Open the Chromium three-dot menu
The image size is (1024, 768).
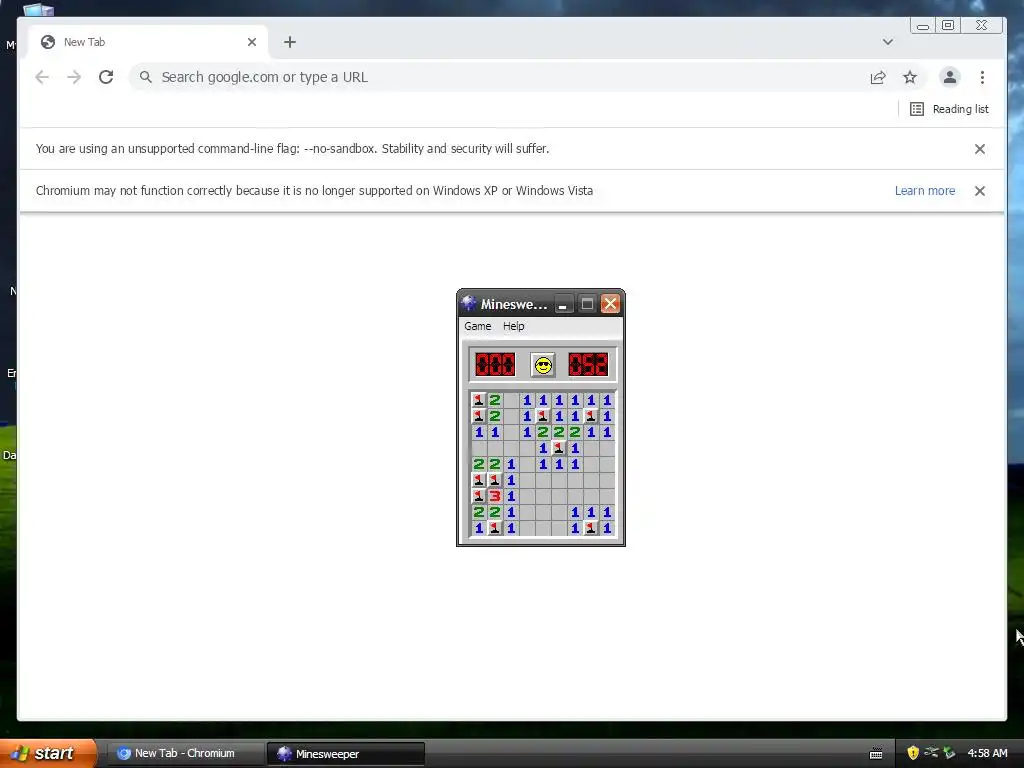point(982,77)
